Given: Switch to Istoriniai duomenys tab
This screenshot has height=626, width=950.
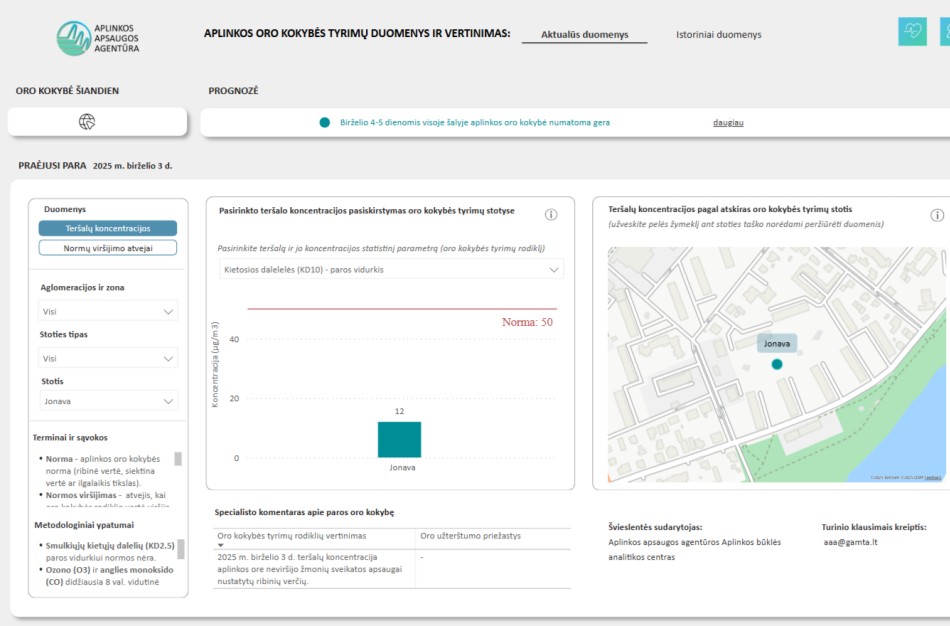Looking at the screenshot, I should 719,35.
